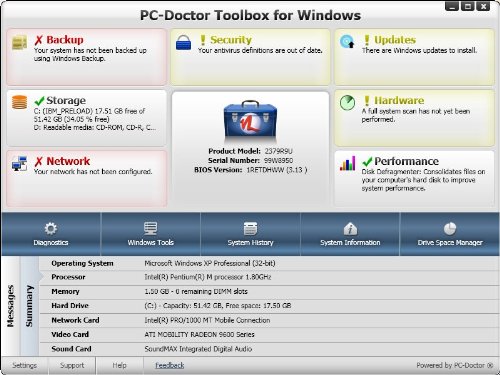This screenshot has height=375, width=500.
Task: Click the System History calendar icon
Action: coord(250,229)
